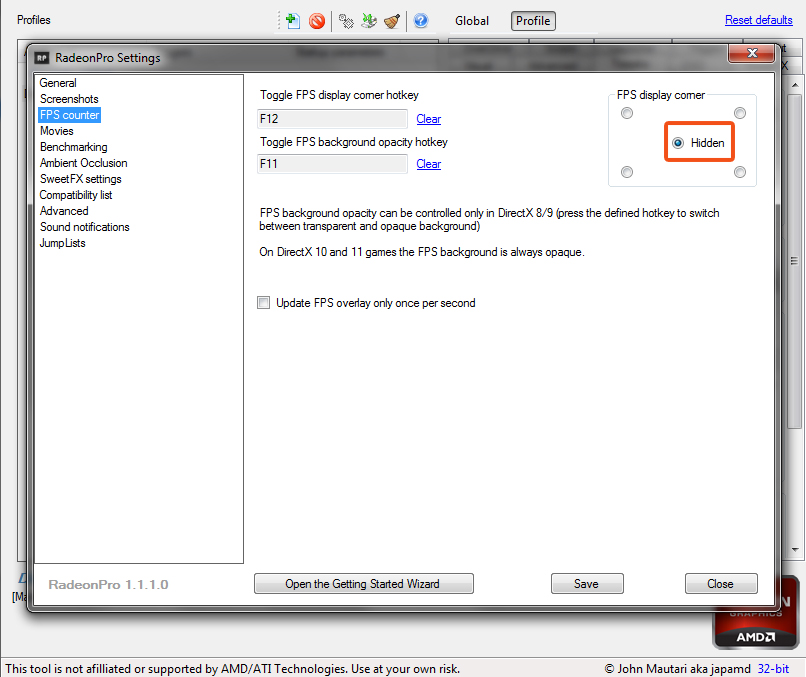Open the Movies settings category
The height and width of the screenshot is (677, 806).
click(57, 131)
